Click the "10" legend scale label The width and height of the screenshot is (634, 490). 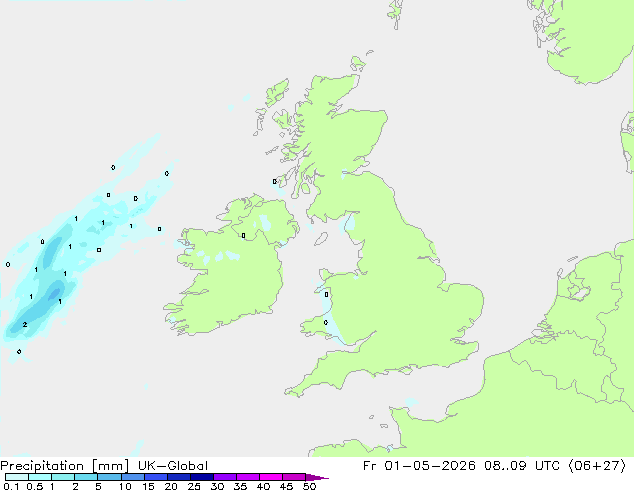pyautogui.click(x=125, y=486)
